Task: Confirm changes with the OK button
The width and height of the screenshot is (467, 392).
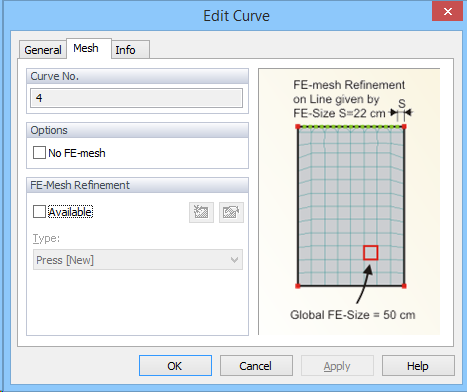Action: click(175, 366)
